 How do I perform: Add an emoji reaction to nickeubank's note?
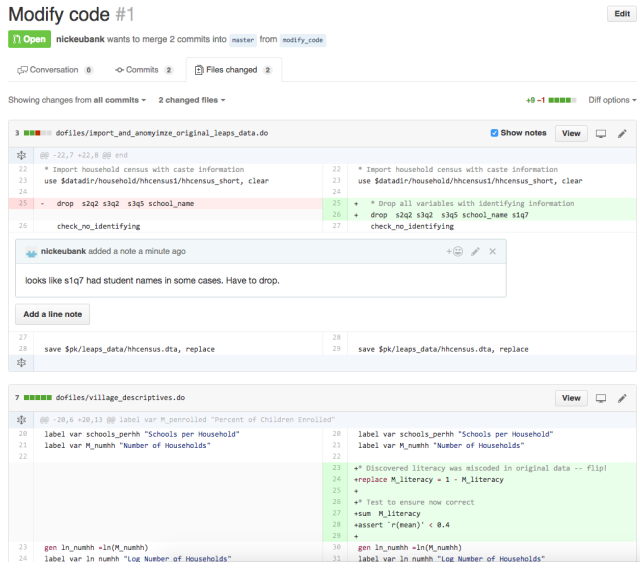(x=454, y=251)
